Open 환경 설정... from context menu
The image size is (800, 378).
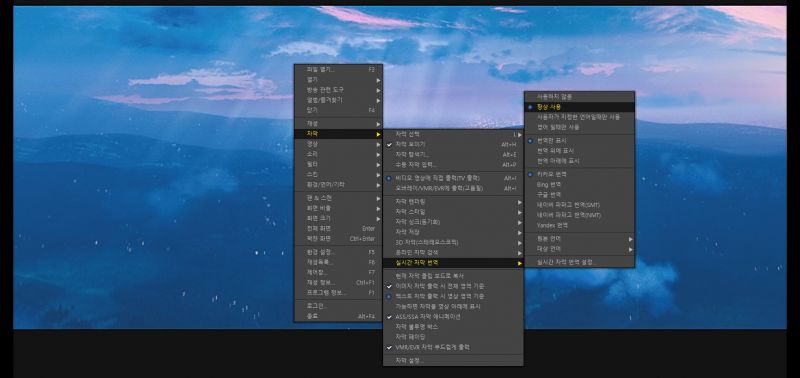click(x=338, y=252)
